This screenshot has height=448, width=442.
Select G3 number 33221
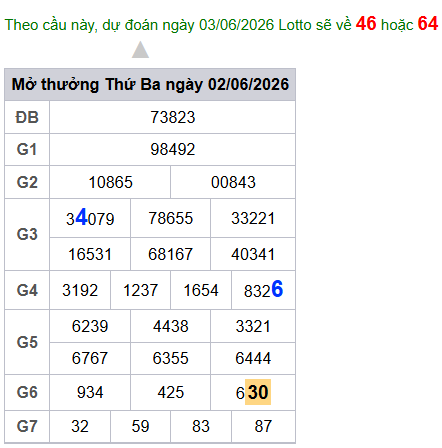253,218
